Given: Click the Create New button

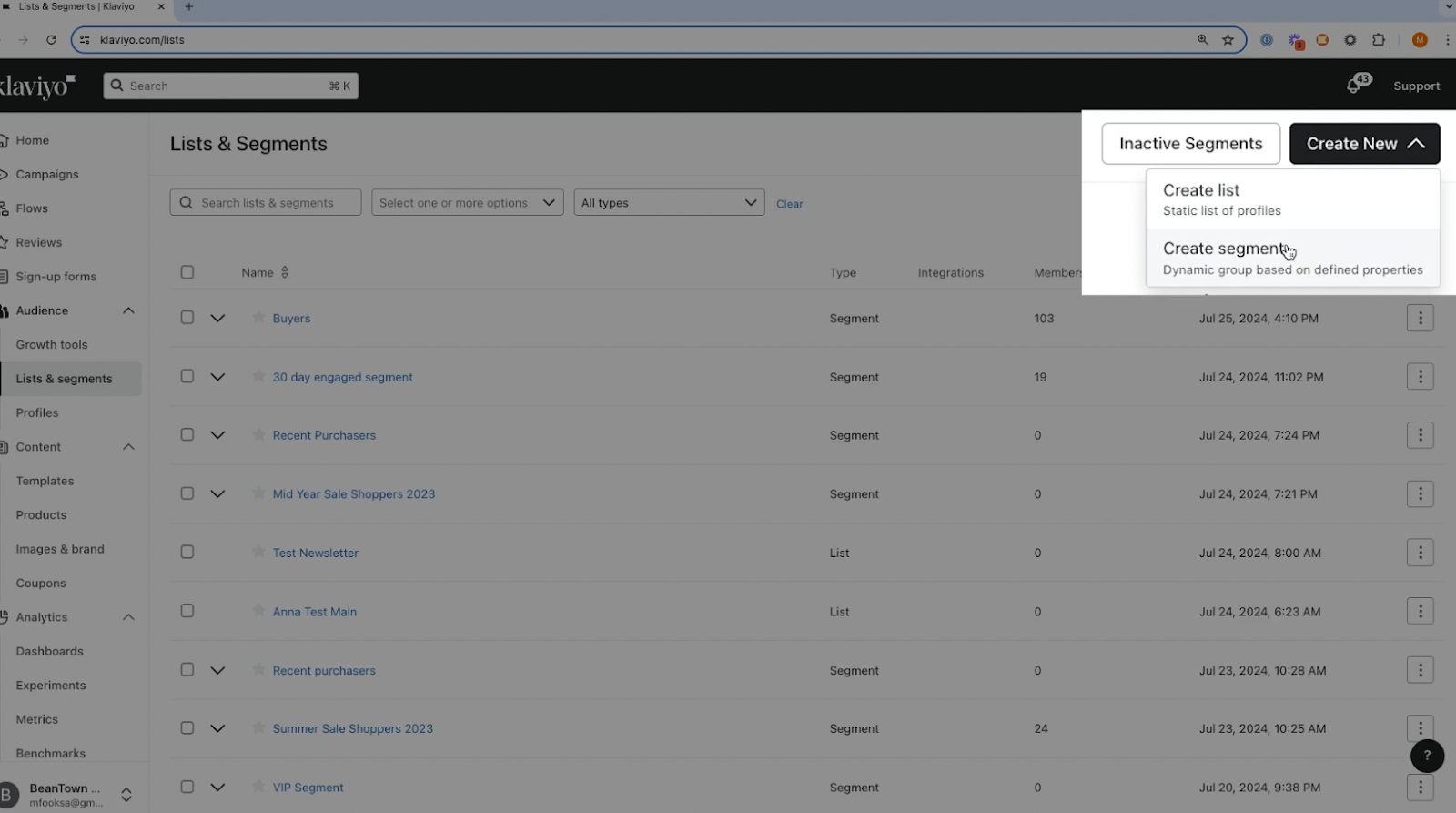Looking at the screenshot, I should [1364, 144].
